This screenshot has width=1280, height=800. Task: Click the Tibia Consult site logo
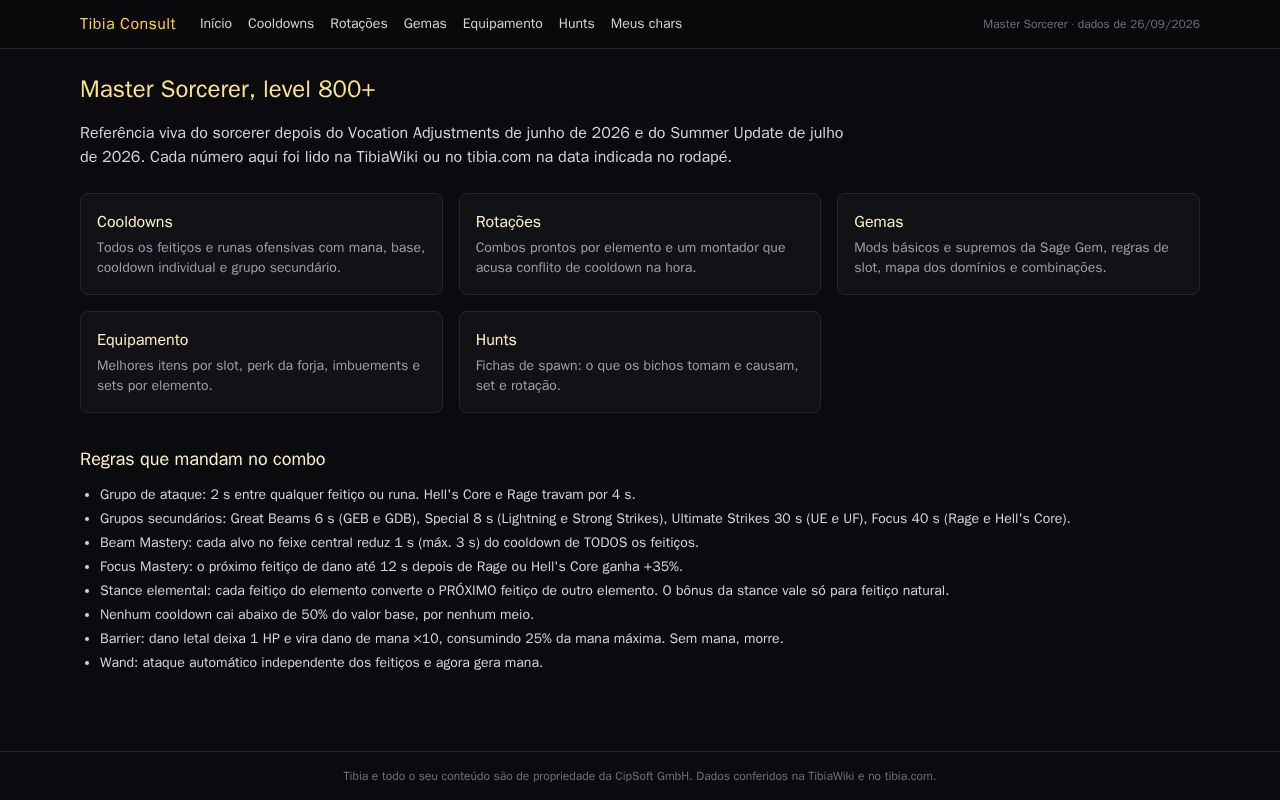pyautogui.click(x=128, y=24)
